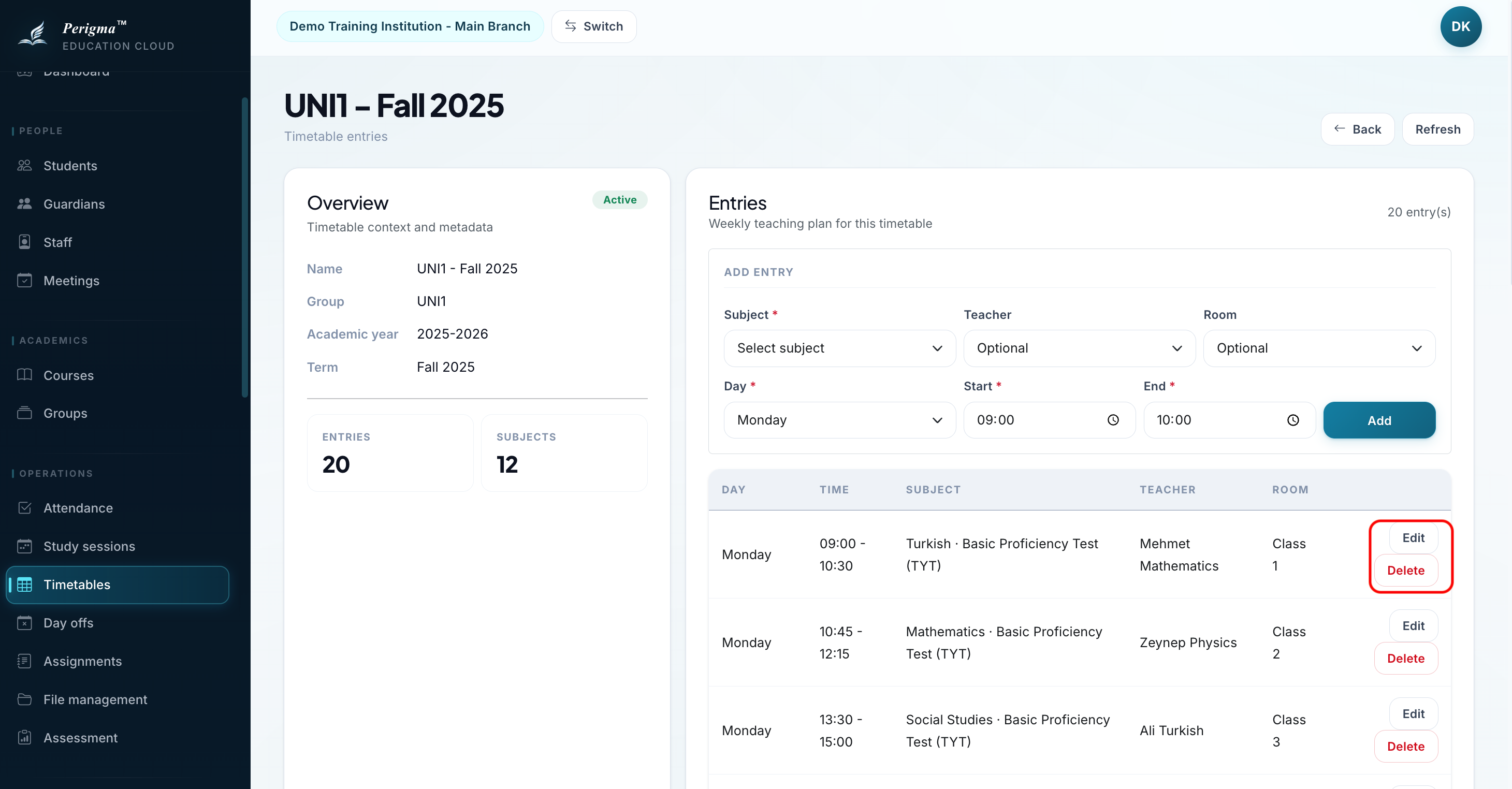This screenshot has width=1512, height=789.
Task: Click the sidebar vertical scrollbar
Action: pyautogui.click(x=245, y=246)
